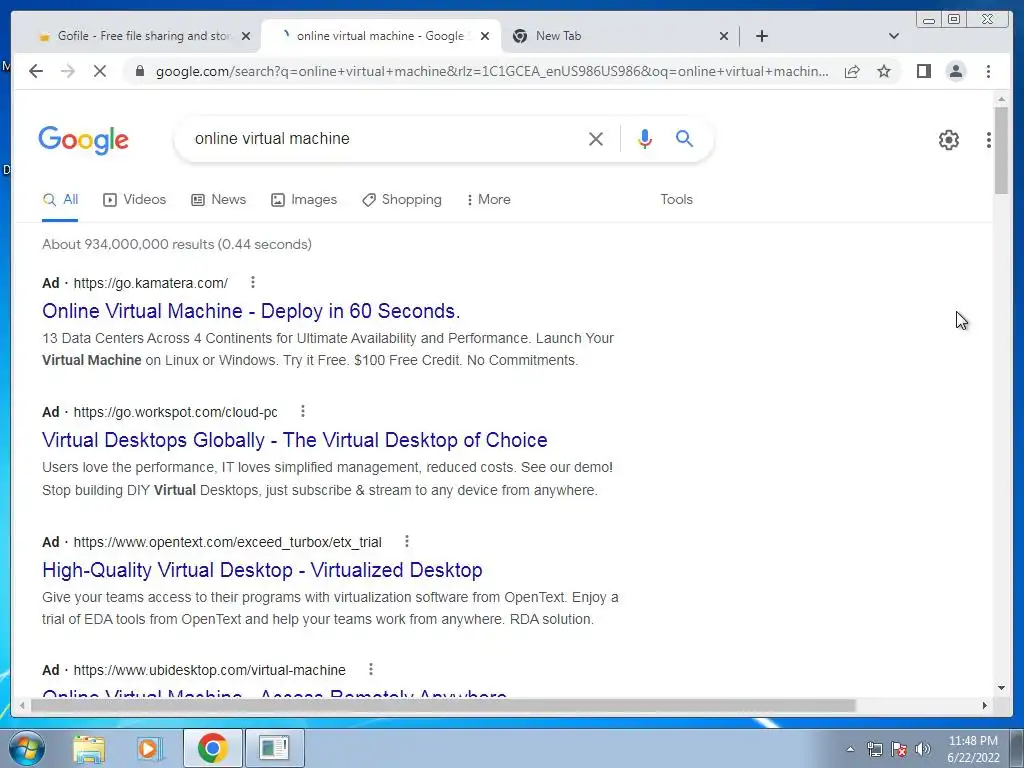
Task: Open the Chrome profile avatar menu
Action: click(955, 71)
